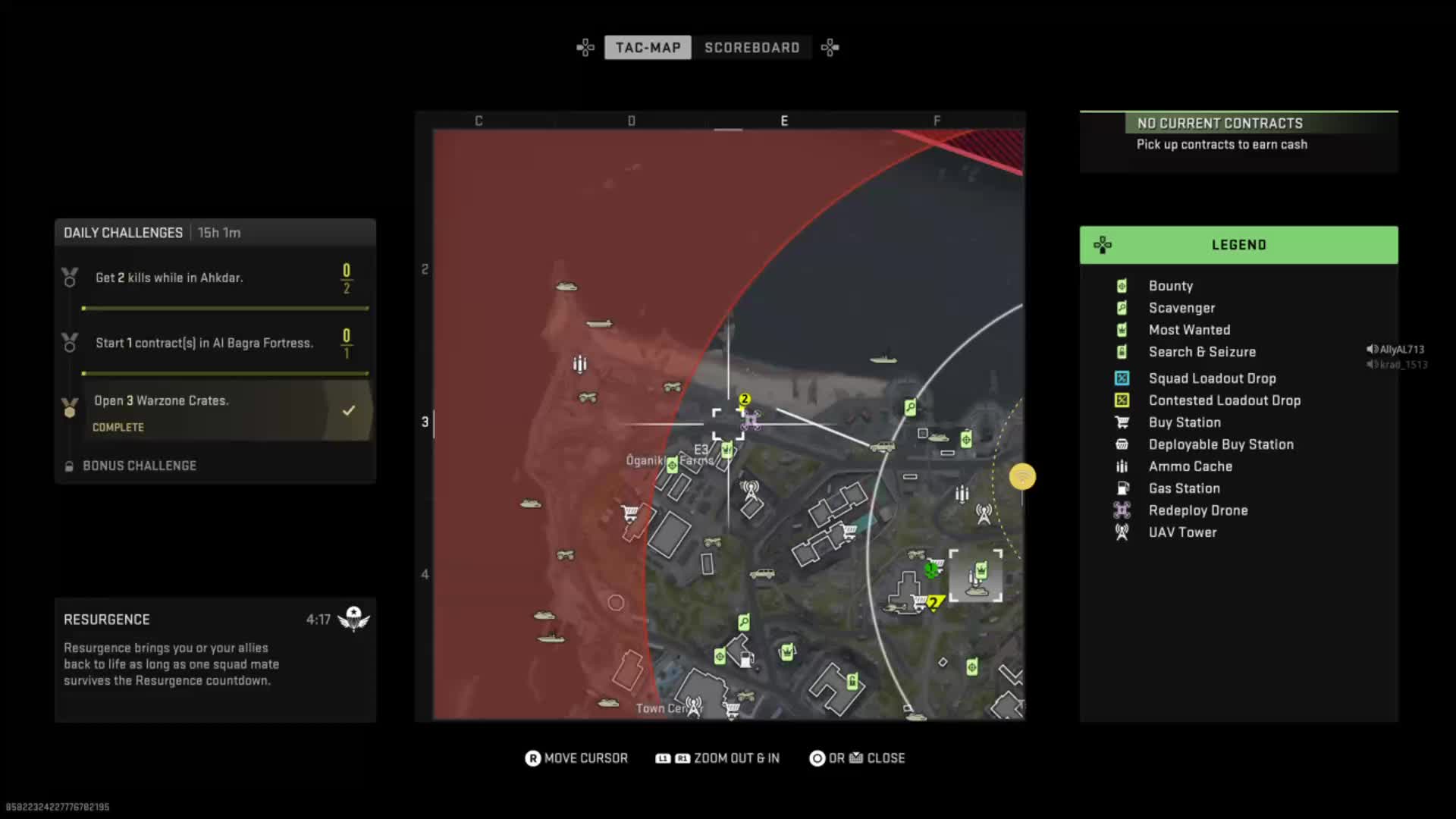
Task: Click the MOVE CURSOR control hint
Action: (576, 758)
